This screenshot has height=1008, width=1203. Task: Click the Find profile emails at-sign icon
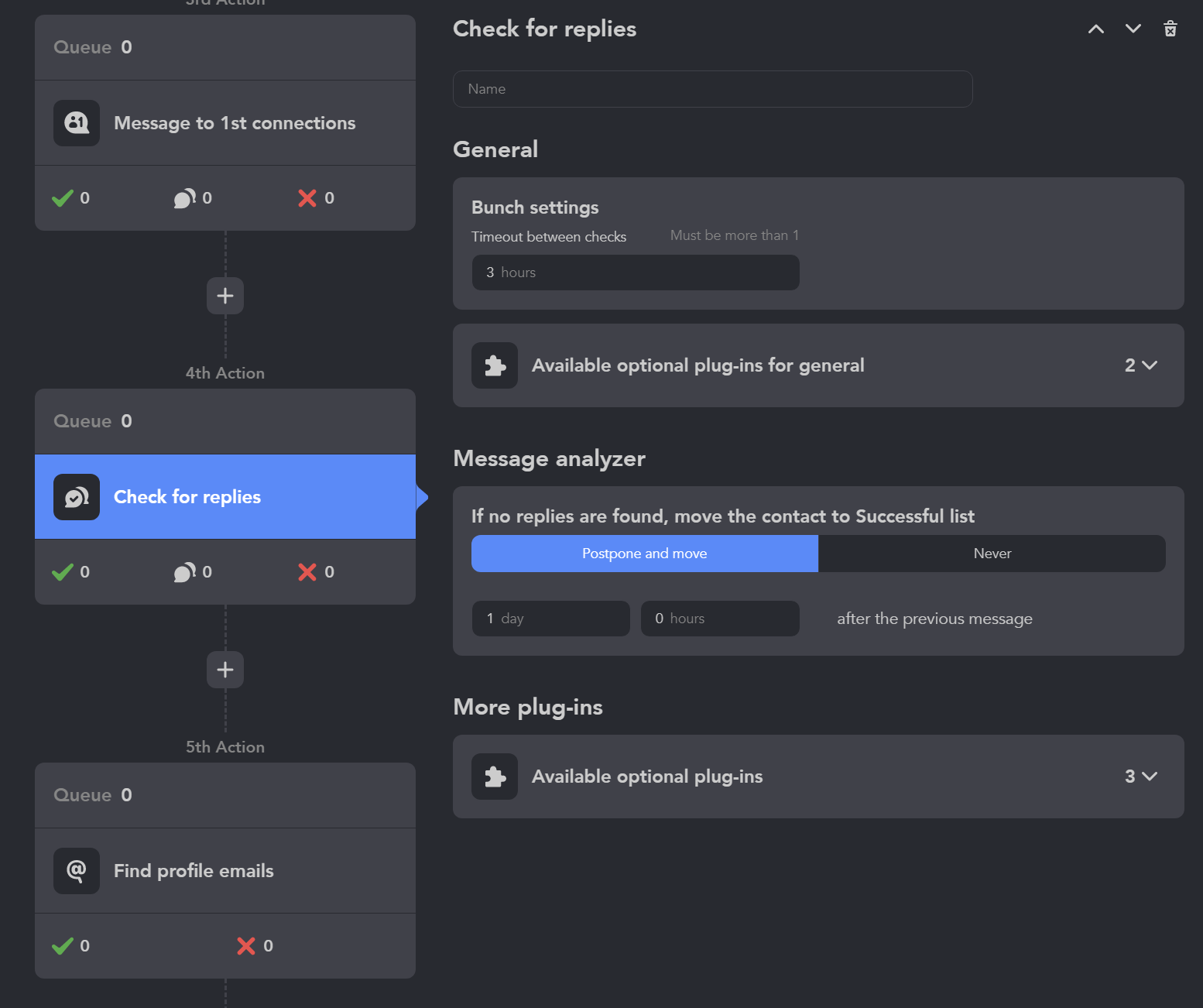(x=77, y=871)
